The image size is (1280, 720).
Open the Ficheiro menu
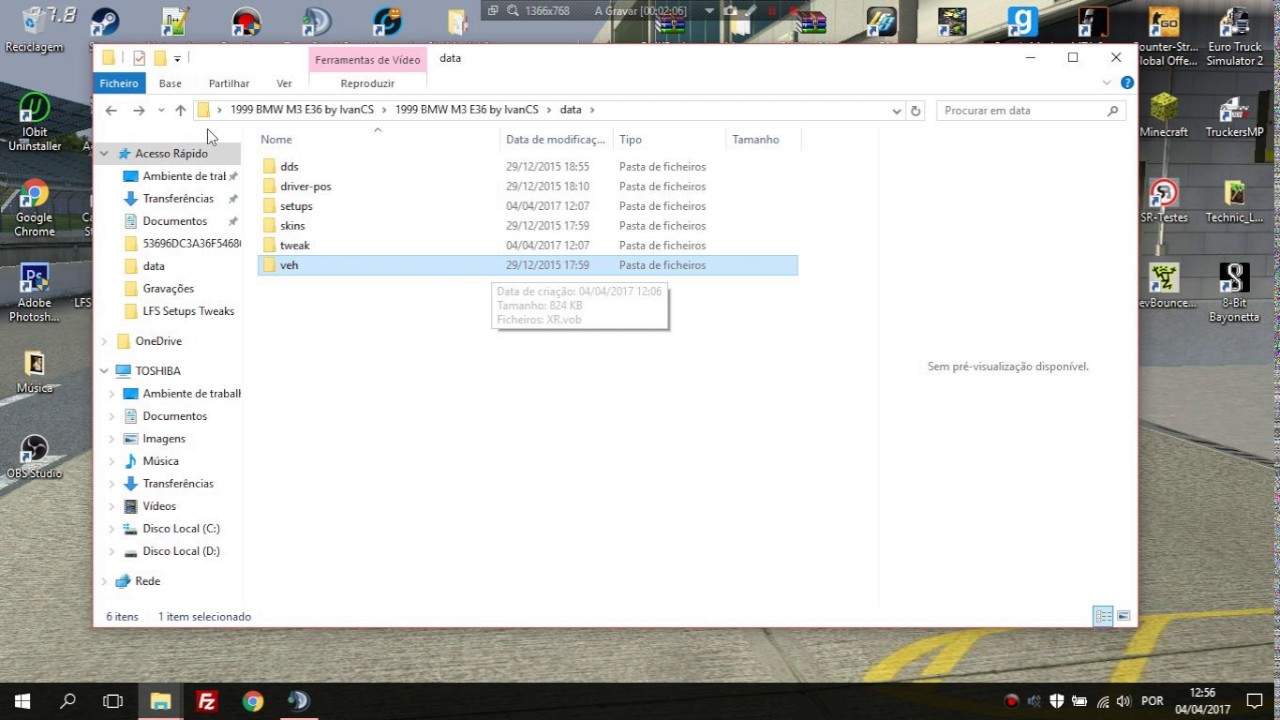[119, 83]
